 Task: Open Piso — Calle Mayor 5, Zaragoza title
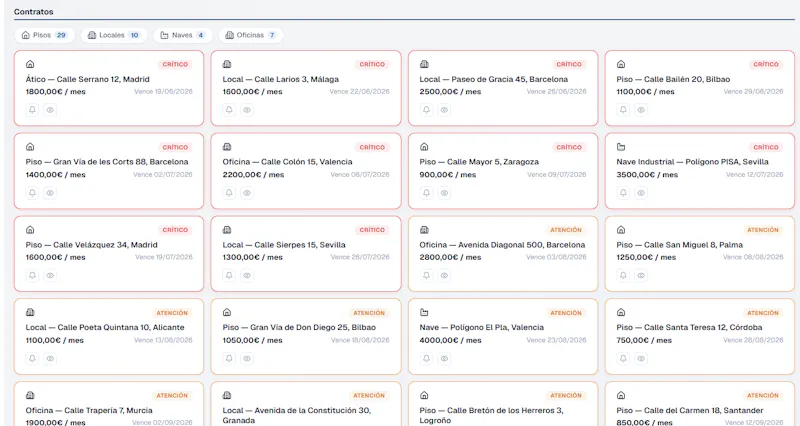(x=479, y=162)
